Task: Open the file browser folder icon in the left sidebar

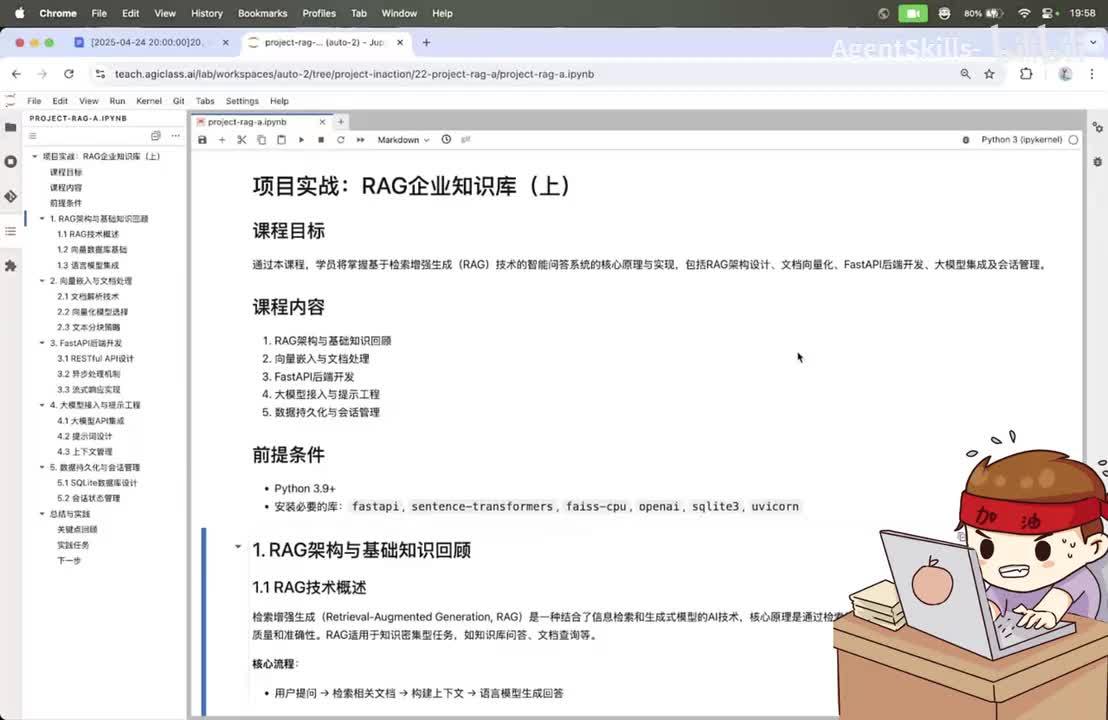Action: coord(11,127)
